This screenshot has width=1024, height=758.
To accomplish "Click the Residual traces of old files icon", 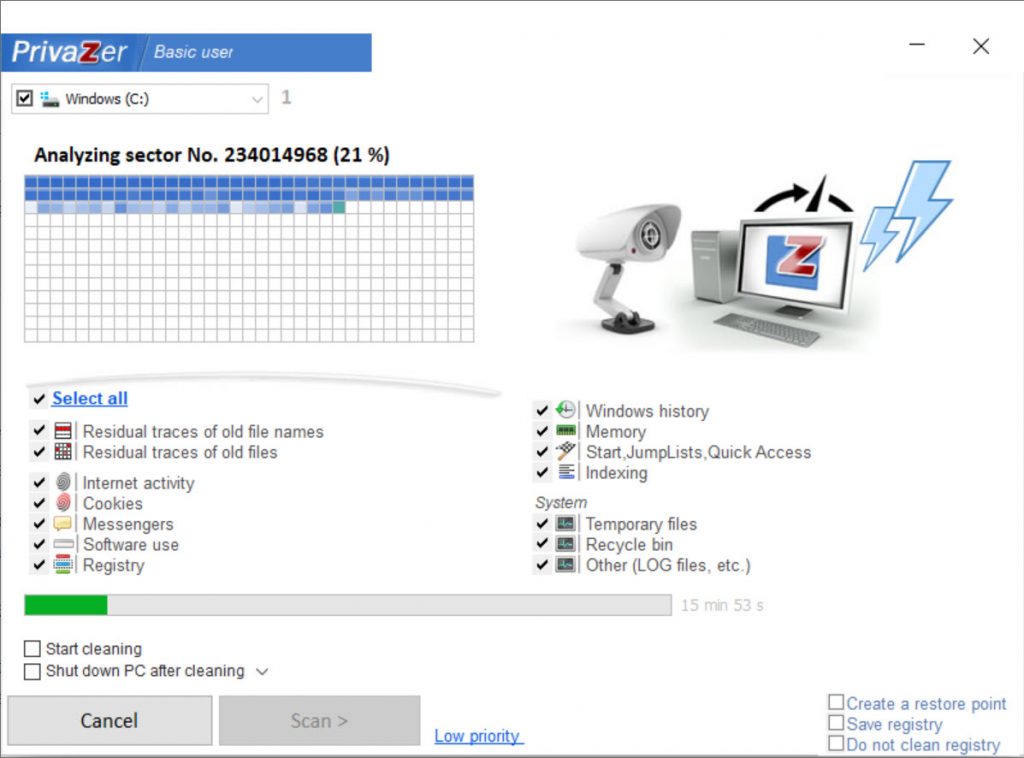I will [64, 452].
